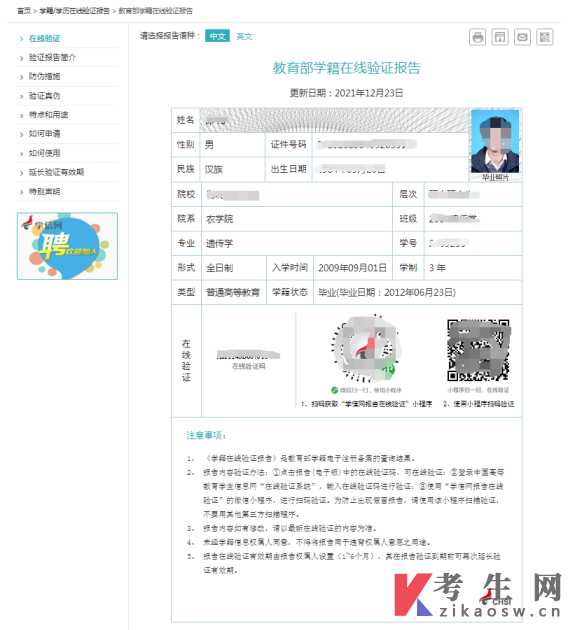The image size is (576, 630).
Task: Open 验证报告简介 sidebar item
Action: coord(52,57)
